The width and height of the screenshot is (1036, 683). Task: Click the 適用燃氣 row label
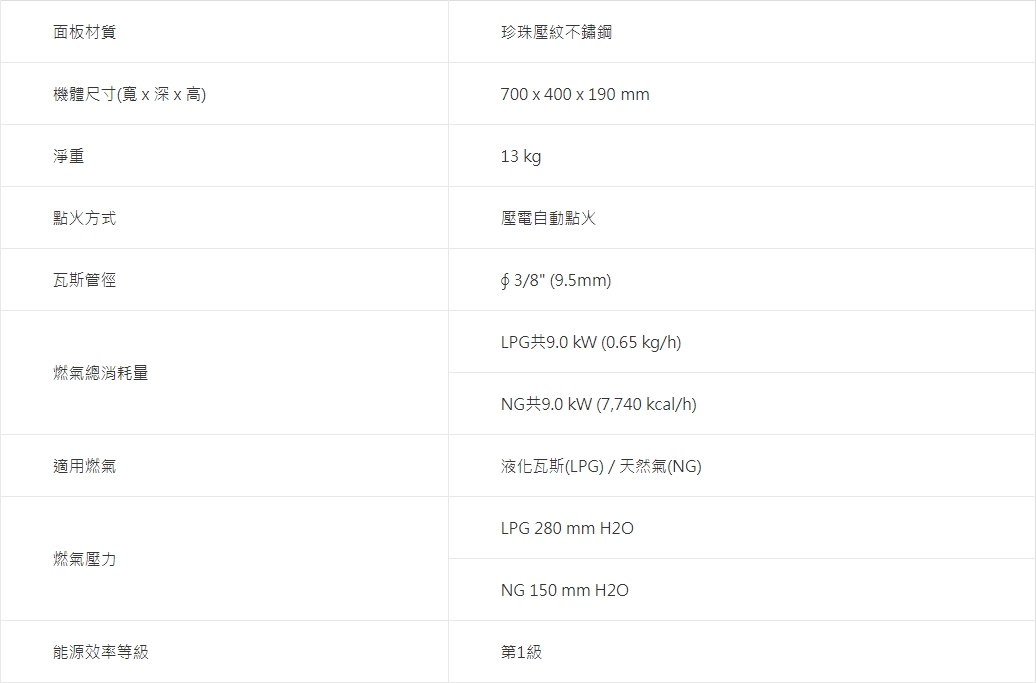coord(85,466)
